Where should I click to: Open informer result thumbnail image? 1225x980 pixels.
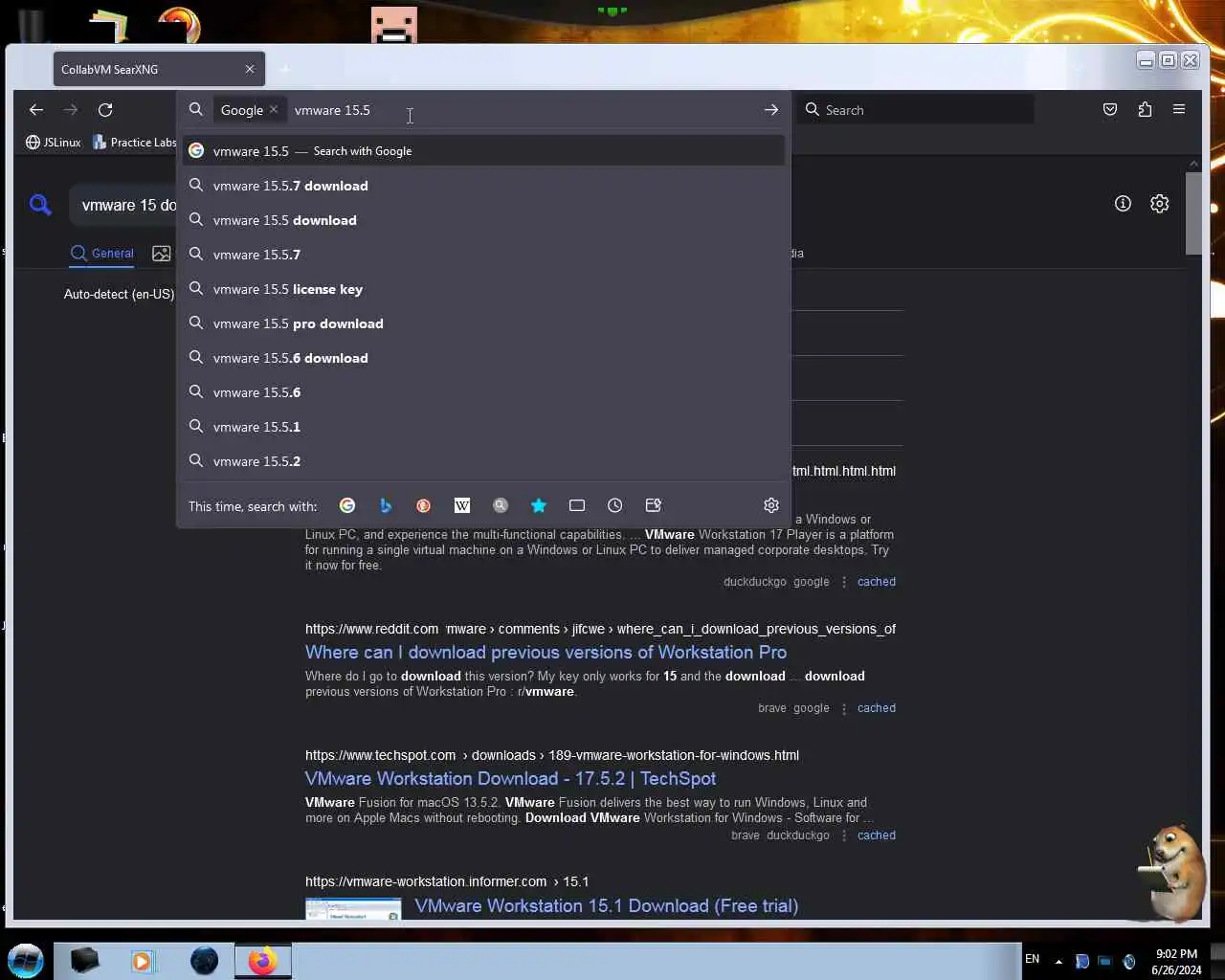[x=353, y=908]
